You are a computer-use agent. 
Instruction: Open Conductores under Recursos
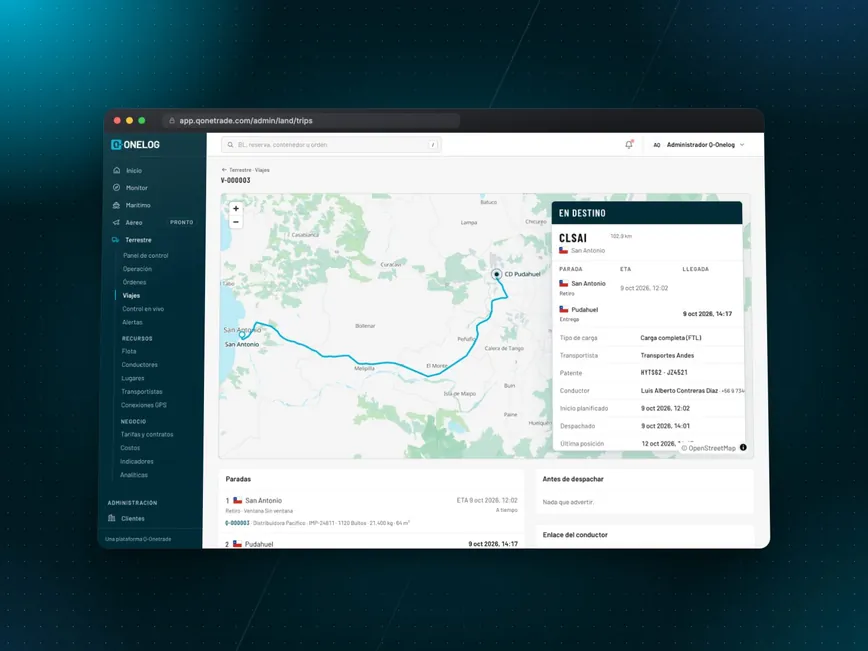tap(140, 365)
